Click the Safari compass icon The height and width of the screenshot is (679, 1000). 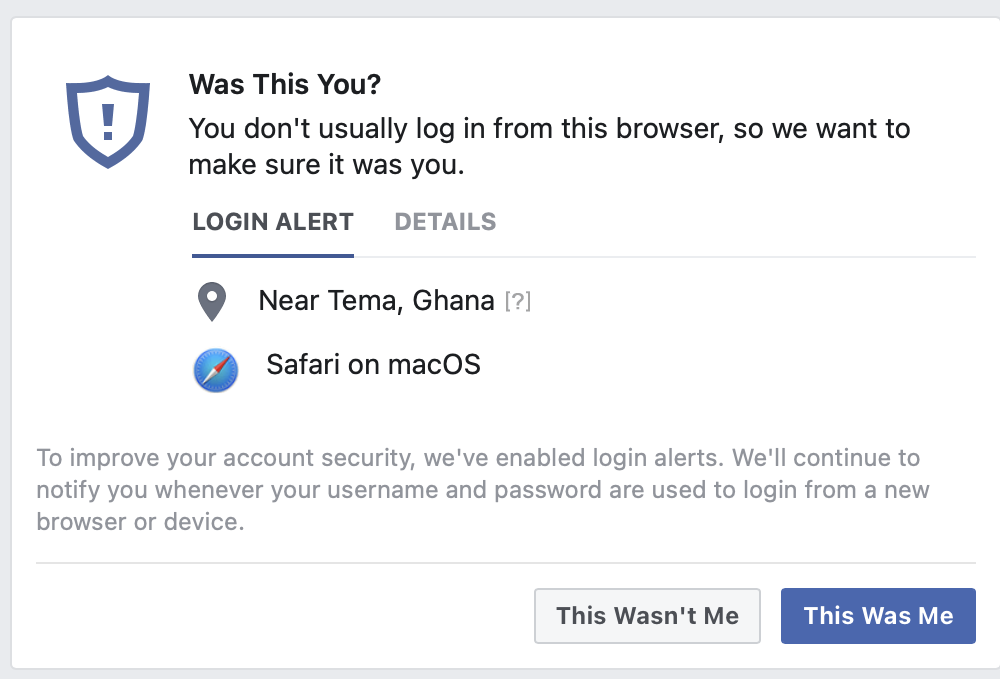pyautogui.click(x=215, y=371)
